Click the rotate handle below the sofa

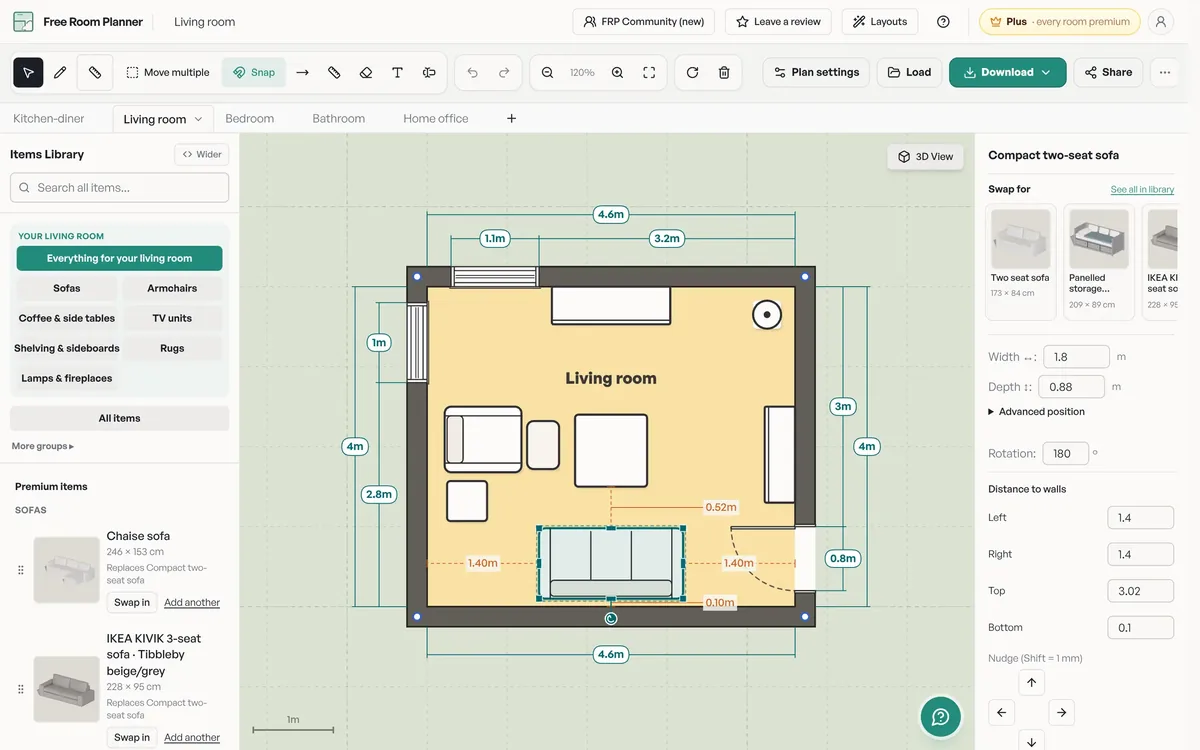(611, 618)
